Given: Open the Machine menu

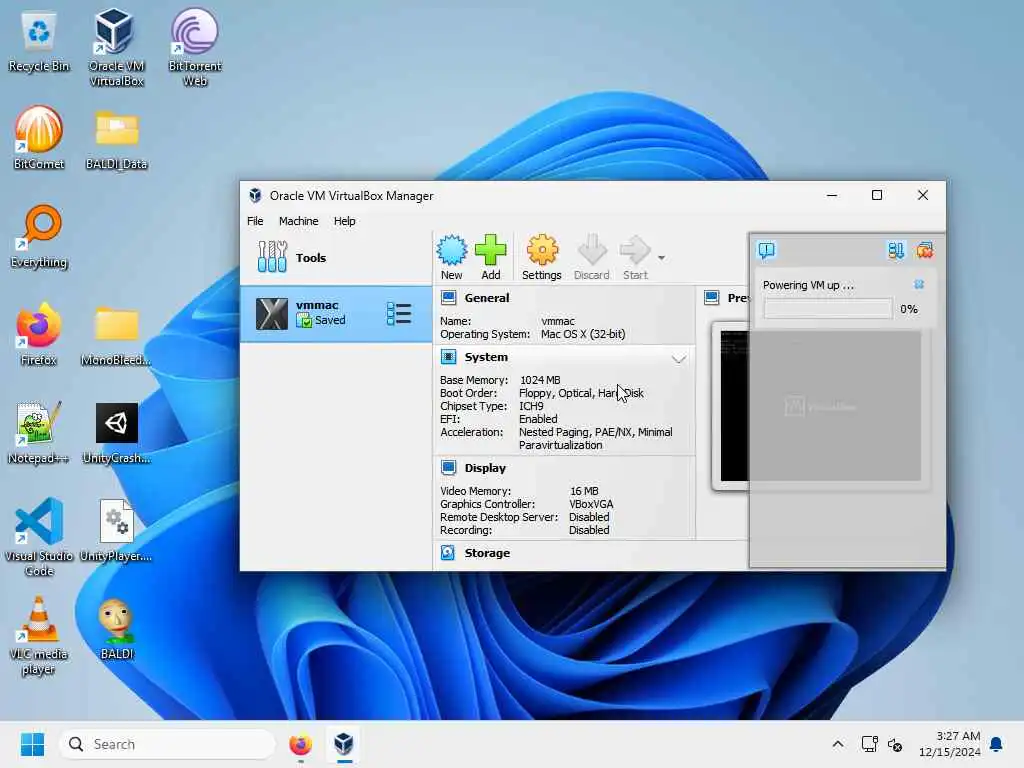Looking at the screenshot, I should click(x=298, y=221).
